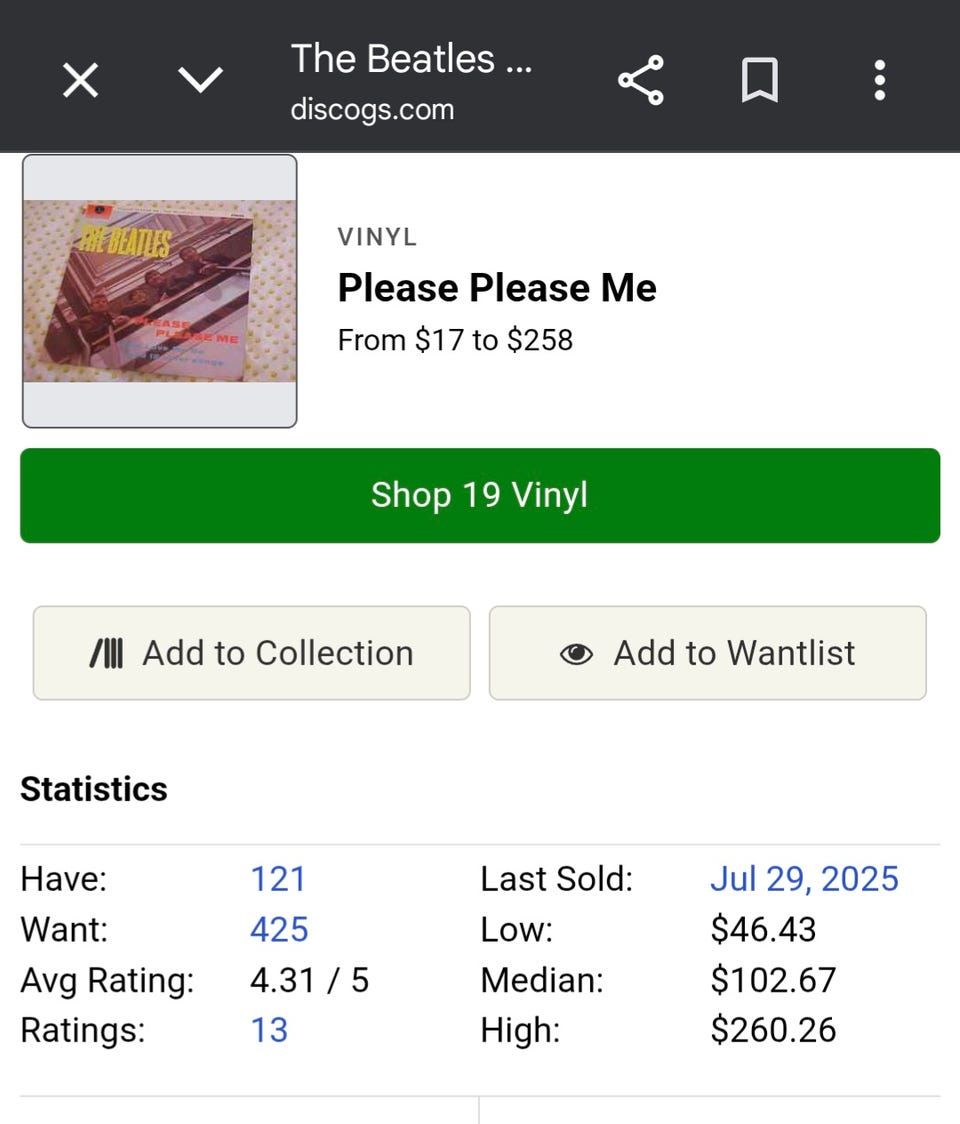Viewport: 960px width, 1124px height.
Task: Tap the share icon in the top bar
Action: pos(641,80)
